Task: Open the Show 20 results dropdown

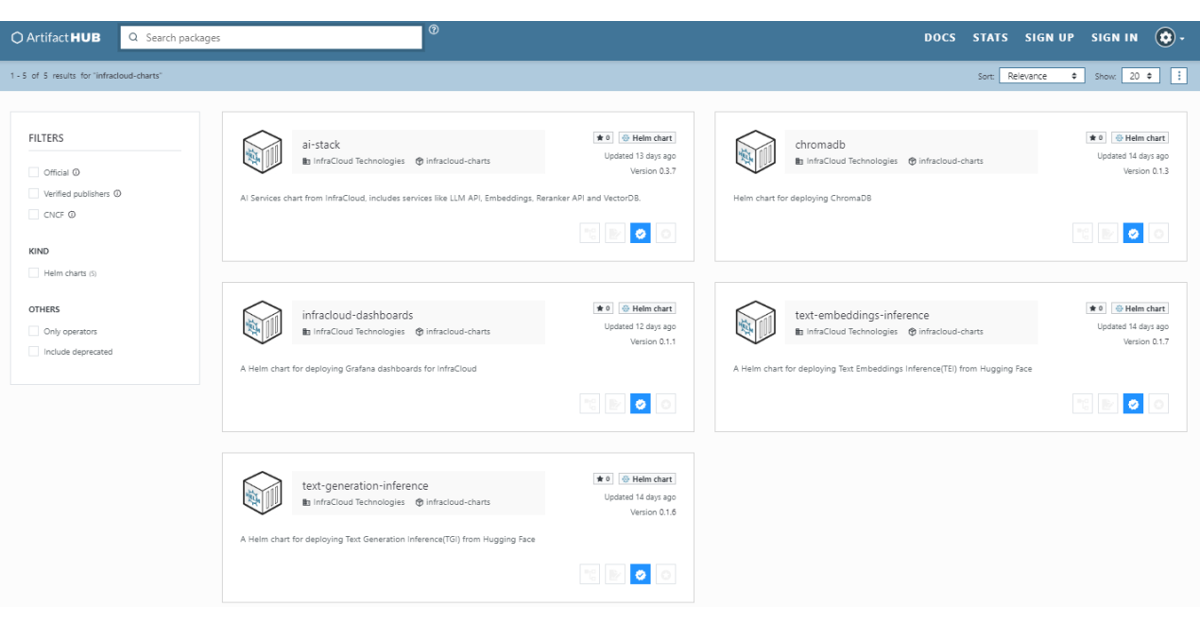Action: [1140, 75]
